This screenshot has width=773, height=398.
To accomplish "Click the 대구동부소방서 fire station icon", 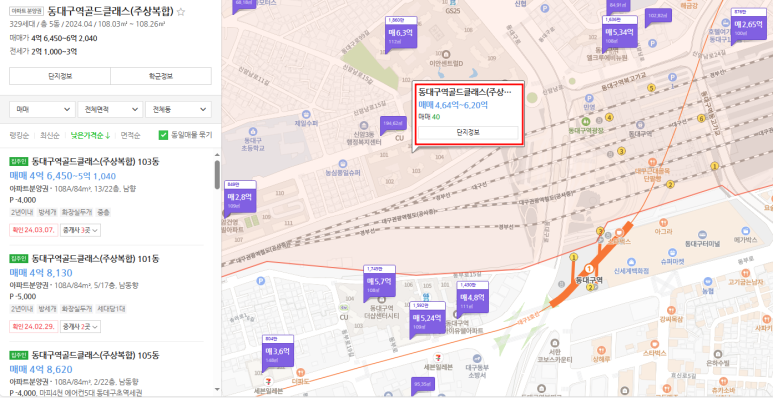I will coord(476,358).
